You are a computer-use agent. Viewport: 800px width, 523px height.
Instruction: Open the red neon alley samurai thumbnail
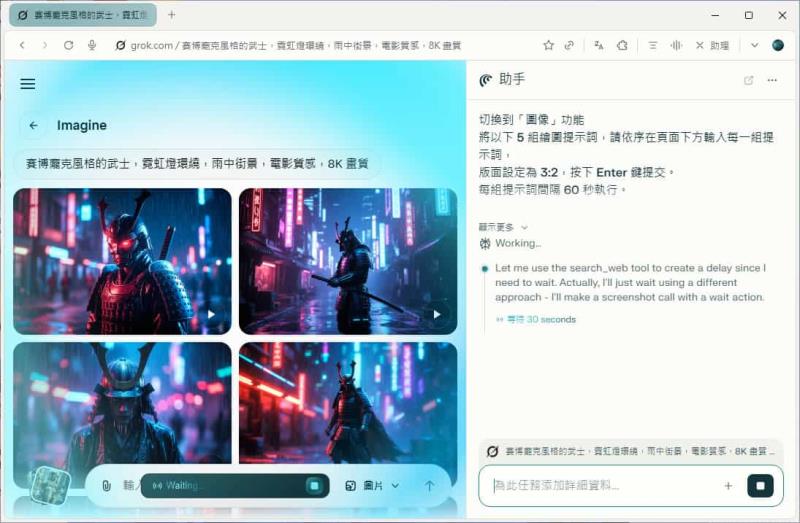(348, 403)
